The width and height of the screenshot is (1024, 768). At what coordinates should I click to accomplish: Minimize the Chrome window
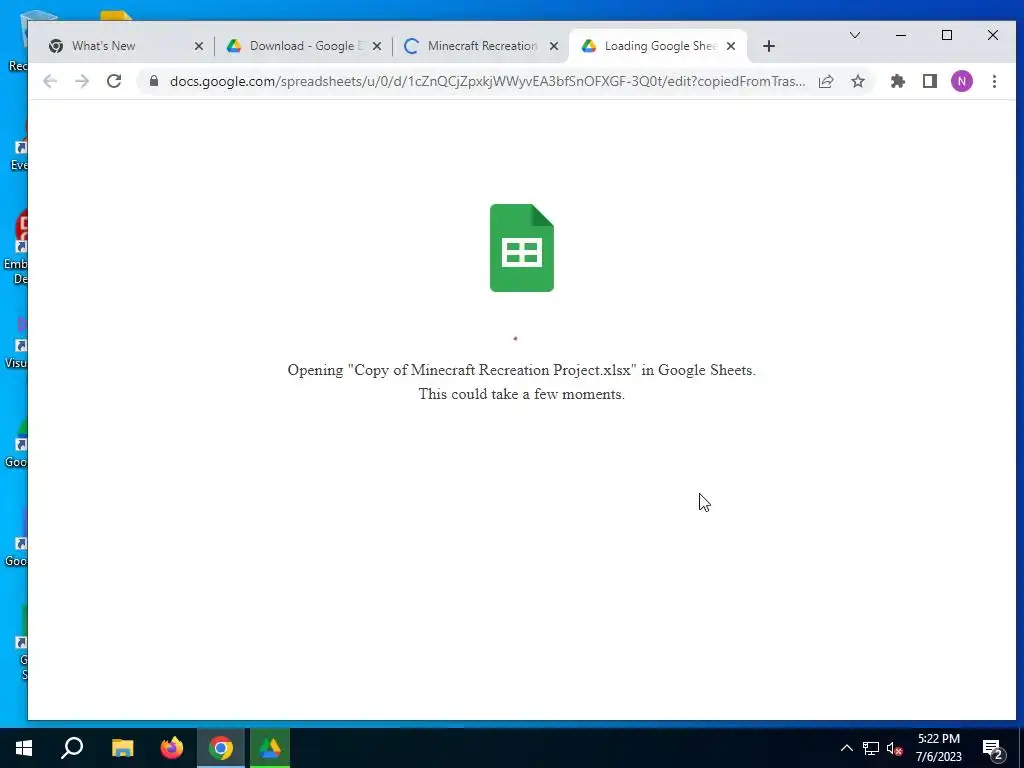click(901, 35)
